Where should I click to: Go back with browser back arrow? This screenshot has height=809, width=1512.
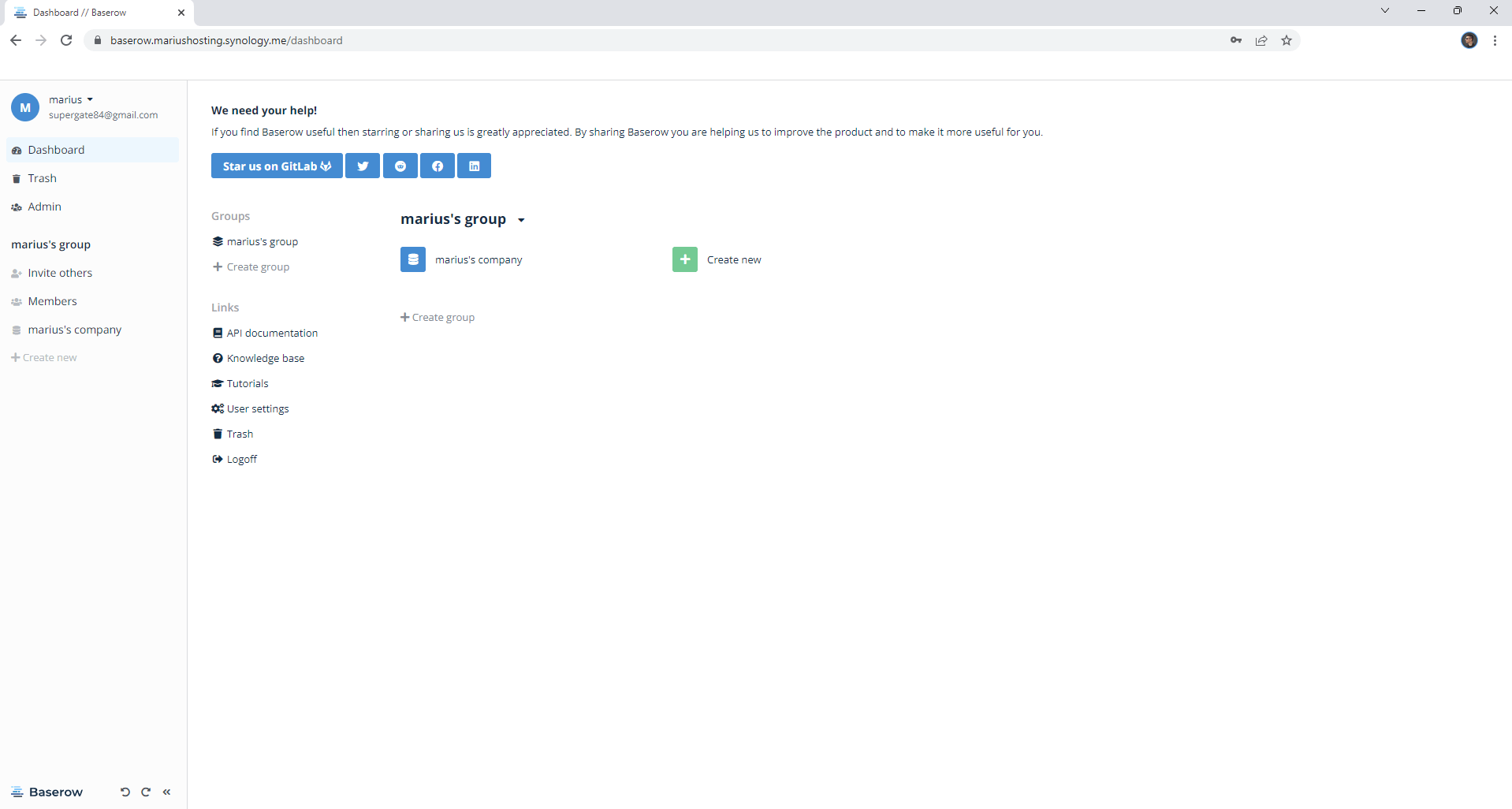pyautogui.click(x=16, y=40)
